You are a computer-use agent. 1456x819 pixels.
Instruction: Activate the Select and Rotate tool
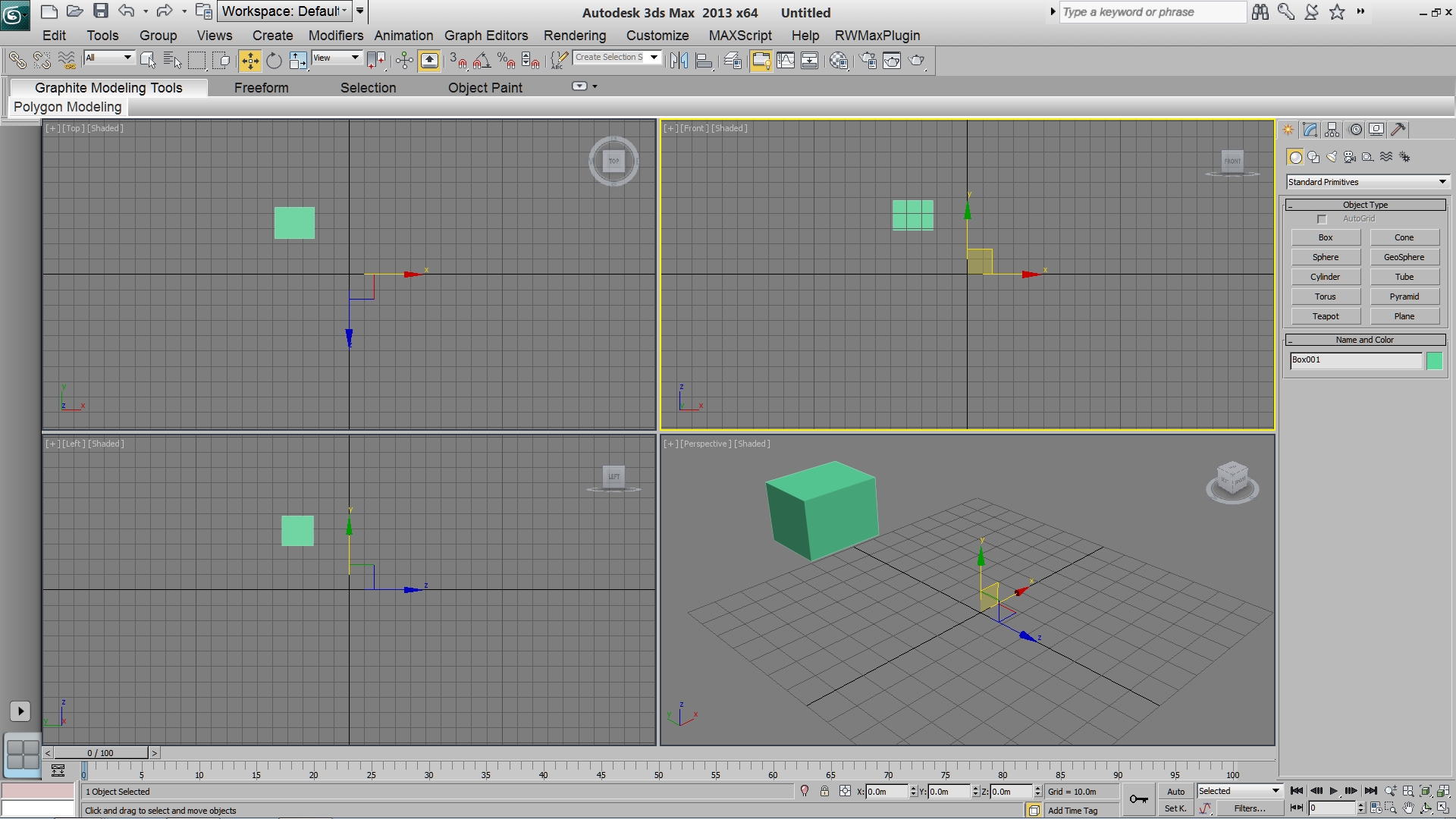point(274,61)
